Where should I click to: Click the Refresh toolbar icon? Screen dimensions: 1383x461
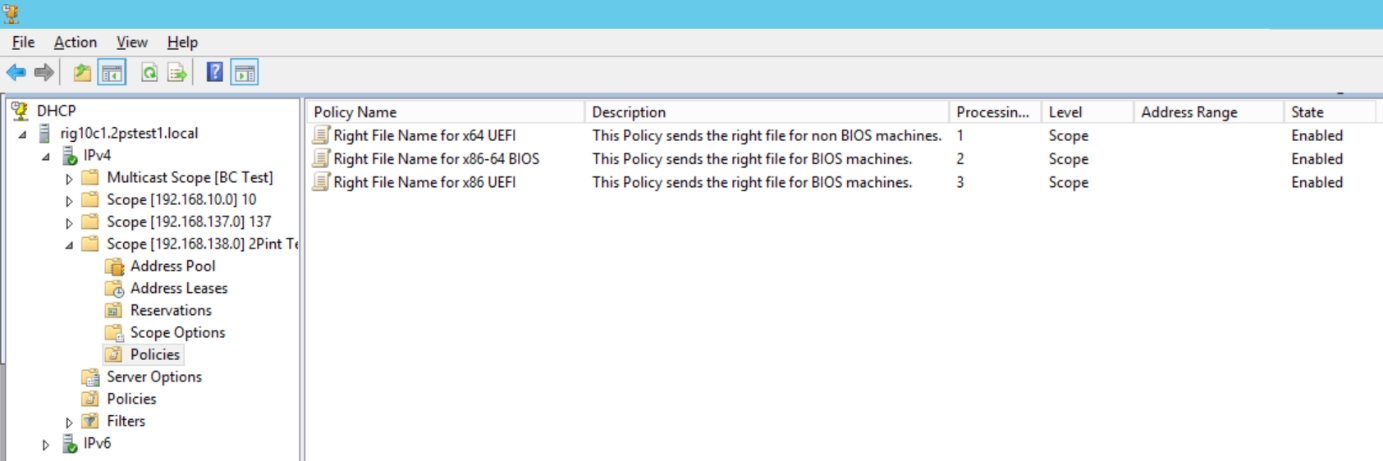pos(149,72)
